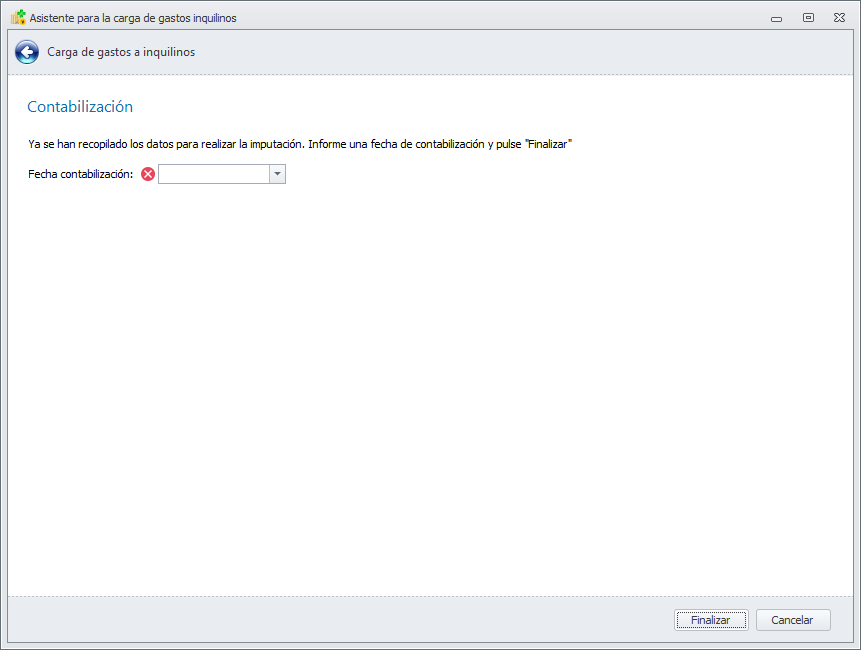Focus the Fecha contabilización input field
Screen dimensions: 861x650
click(x=214, y=174)
